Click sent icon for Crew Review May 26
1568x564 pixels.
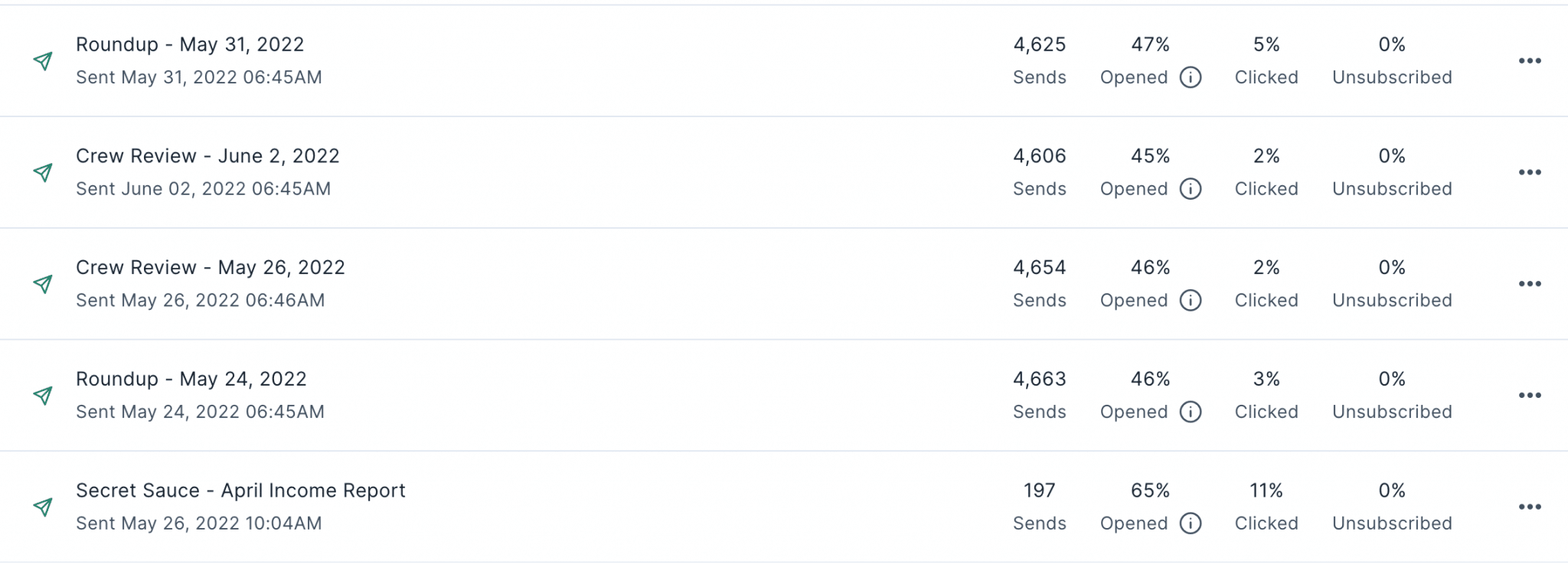tap(44, 284)
